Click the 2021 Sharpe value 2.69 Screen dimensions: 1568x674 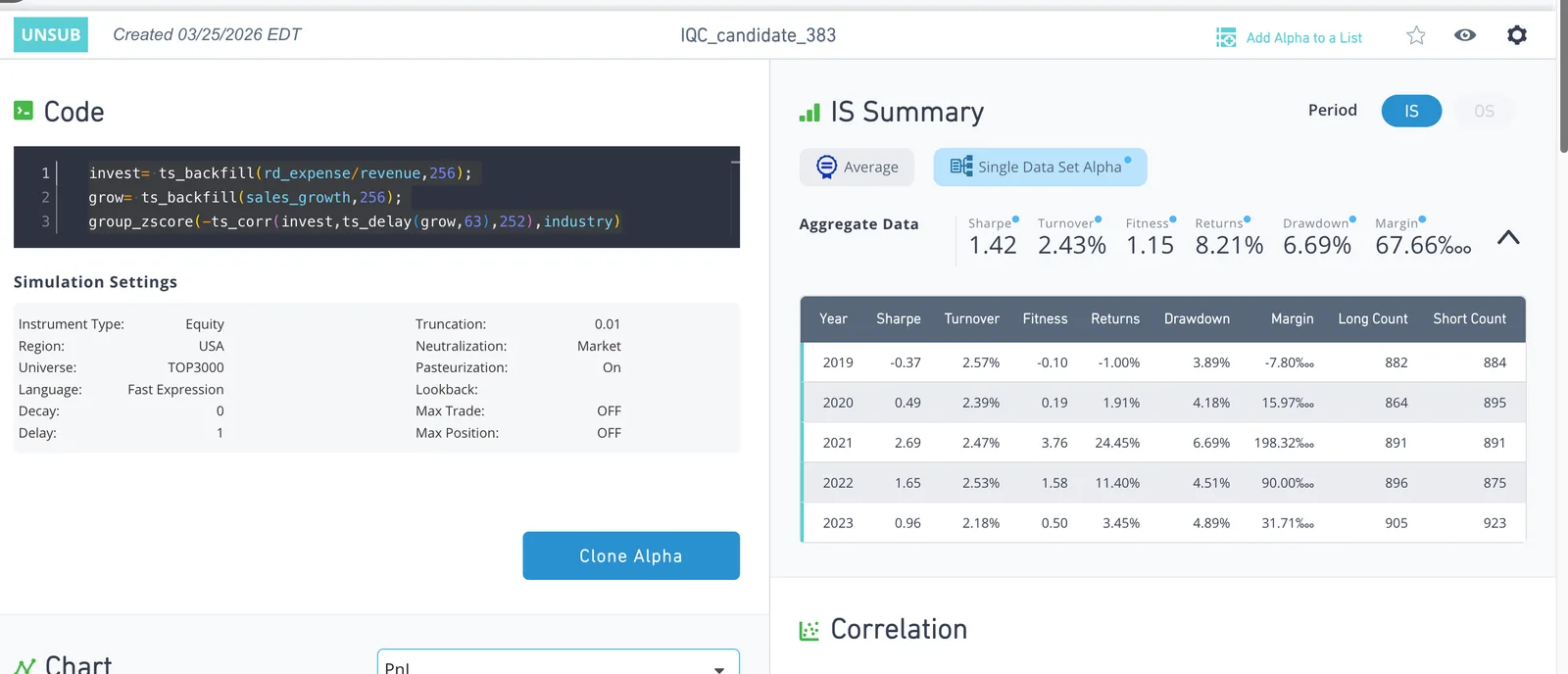coord(907,443)
